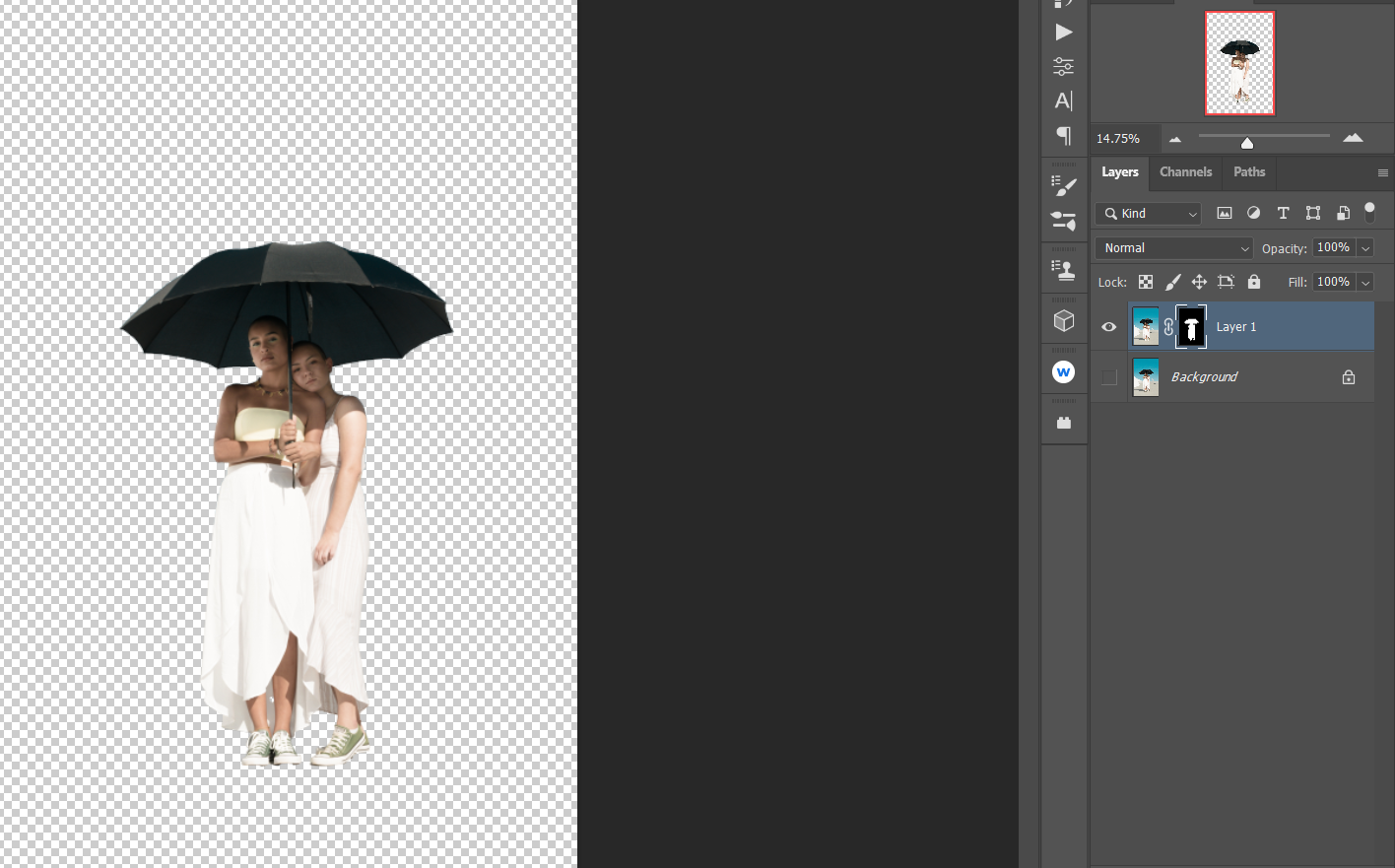
Task: Lock transparent pixels for Layer 1
Action: pyautogui.click(x=1146, y=282)
